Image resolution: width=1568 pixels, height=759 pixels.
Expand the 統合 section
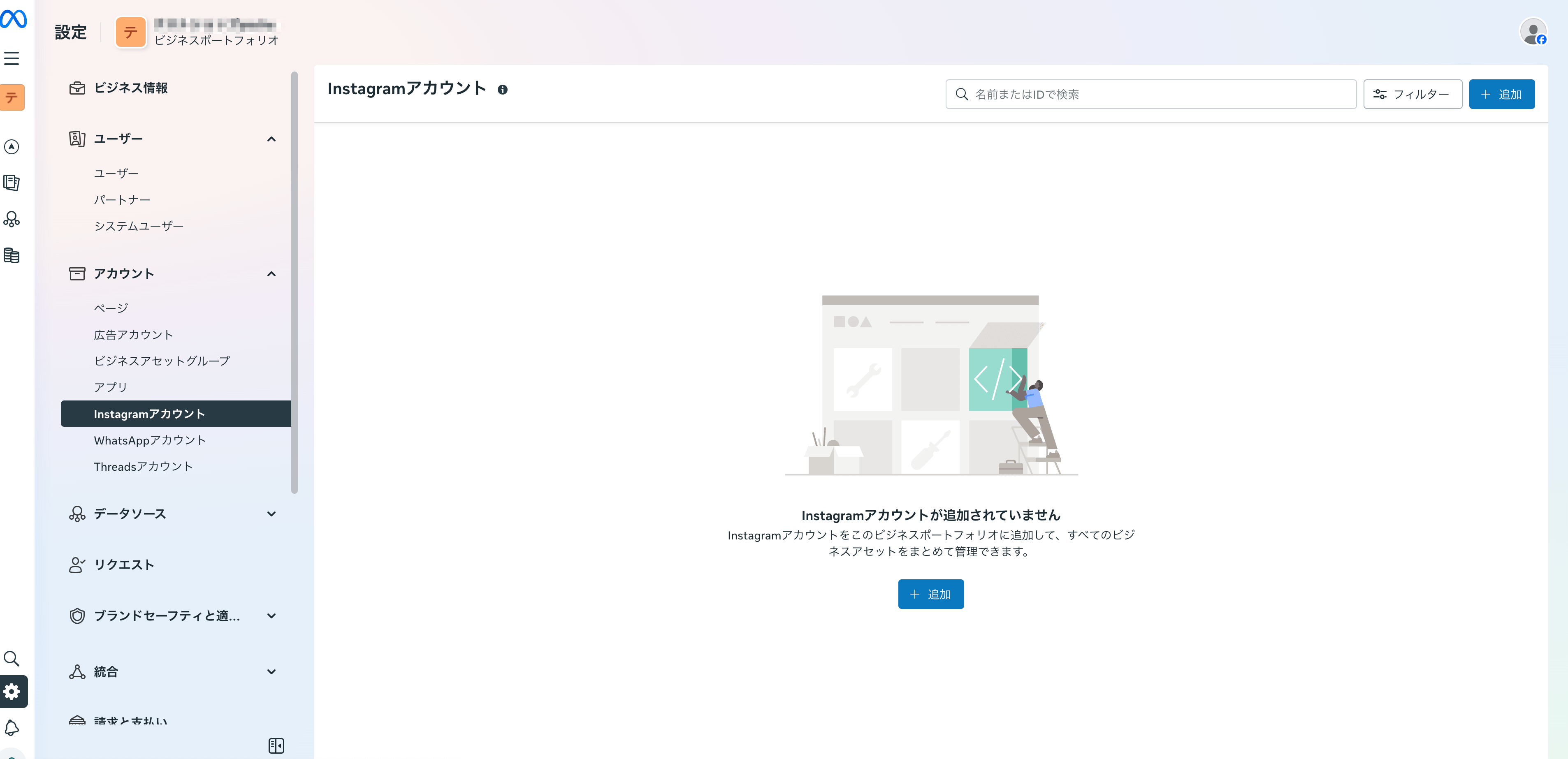(271, 671)
